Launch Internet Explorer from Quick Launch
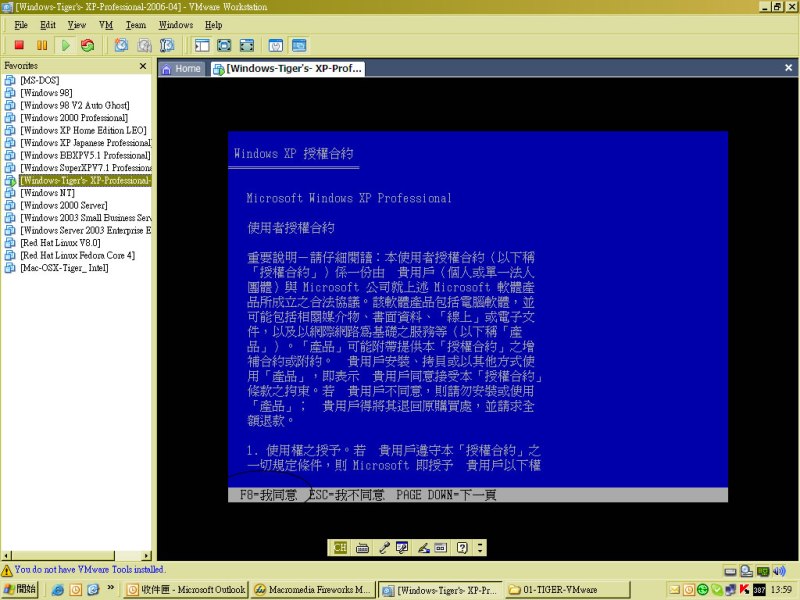Screen dimensions: 800x600 (58, 590)
